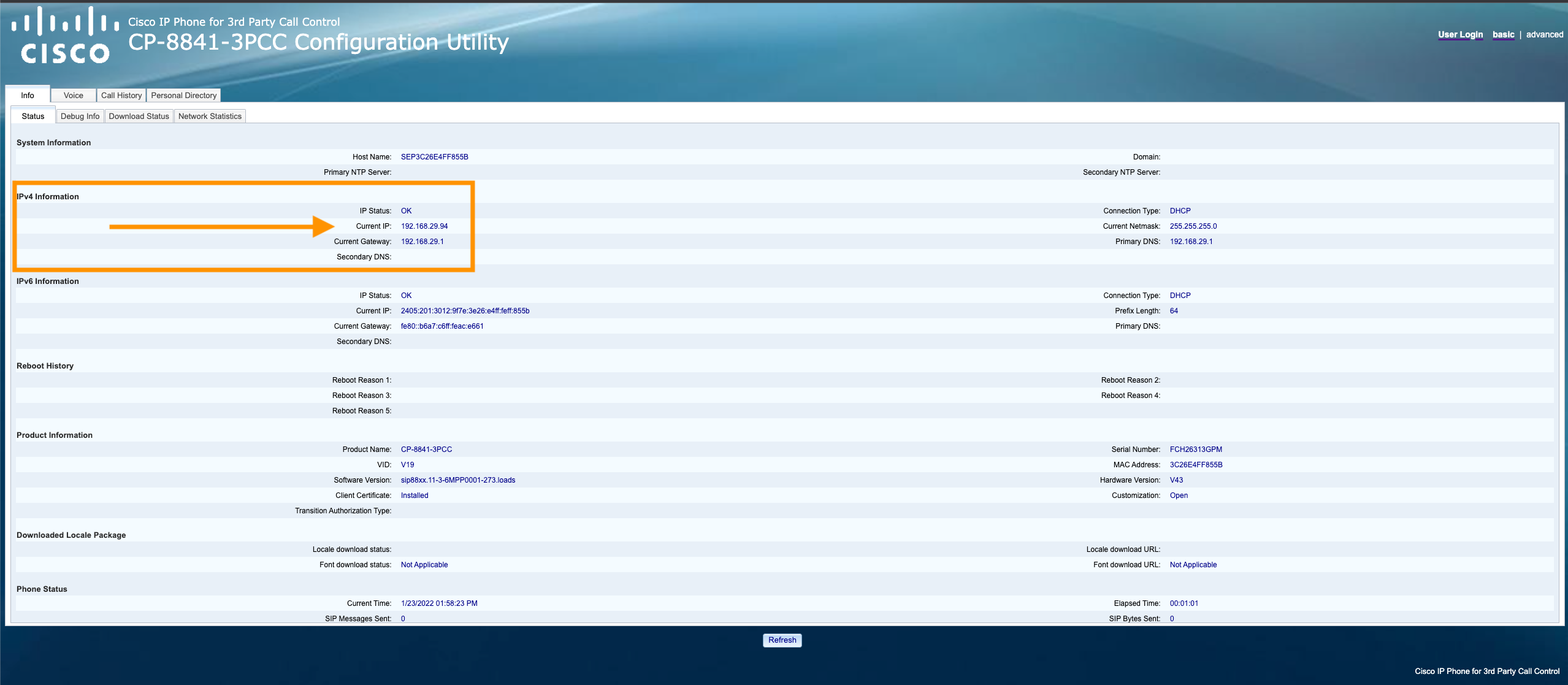
Task: Click the Reboot Reason 1 label
Action: pos(362,380)
